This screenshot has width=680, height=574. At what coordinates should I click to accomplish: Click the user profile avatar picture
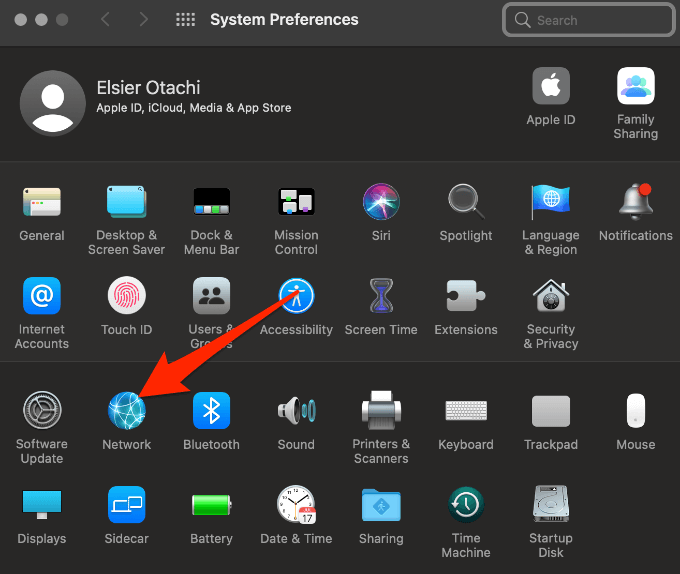coord(52,103)
